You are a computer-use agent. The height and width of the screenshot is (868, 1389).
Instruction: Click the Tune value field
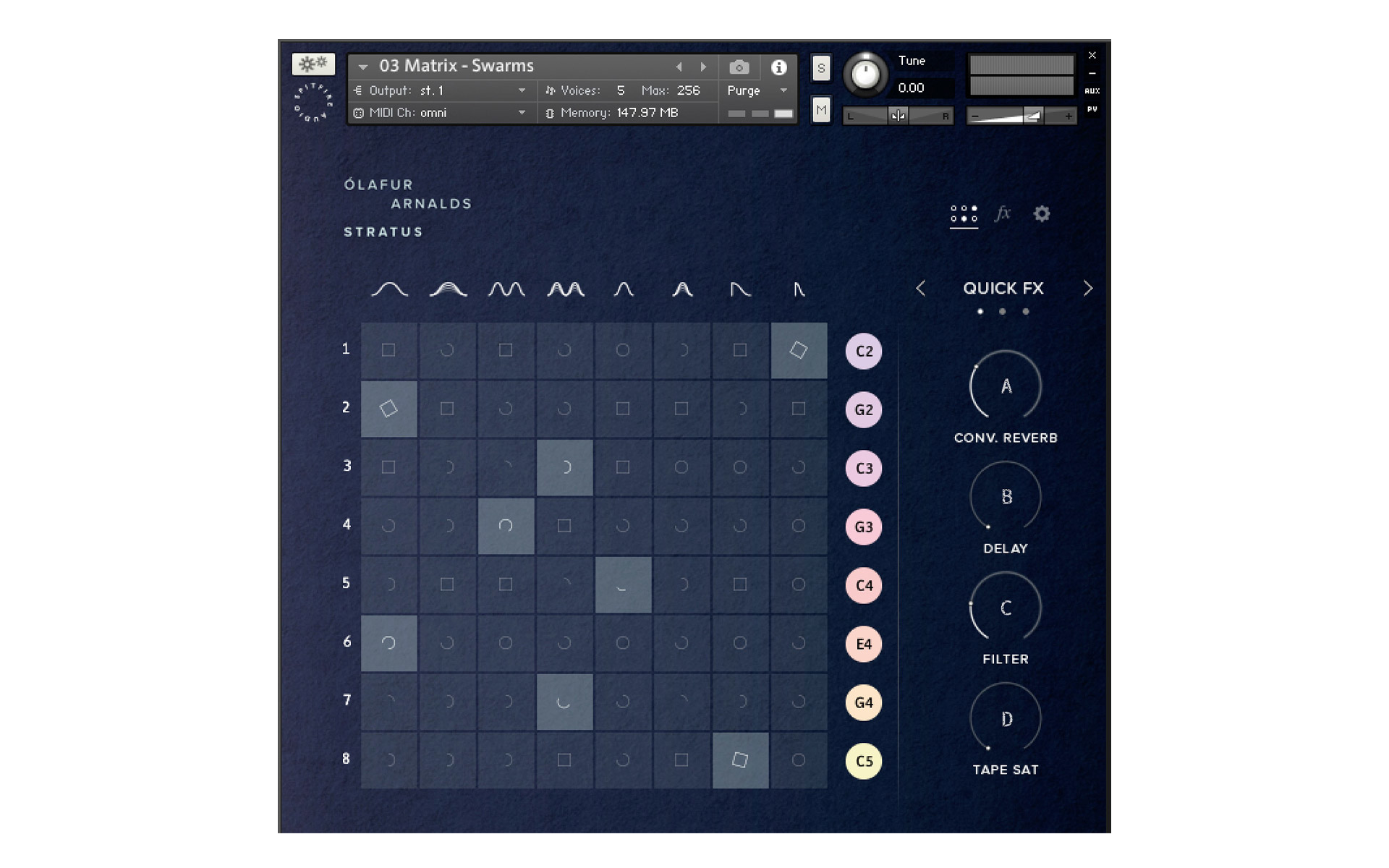(x=912, y=88)
